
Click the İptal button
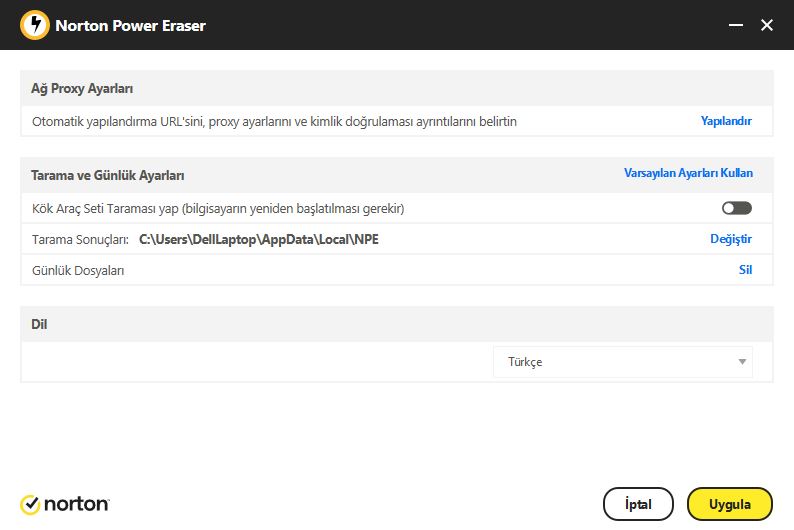coord(638,504)
